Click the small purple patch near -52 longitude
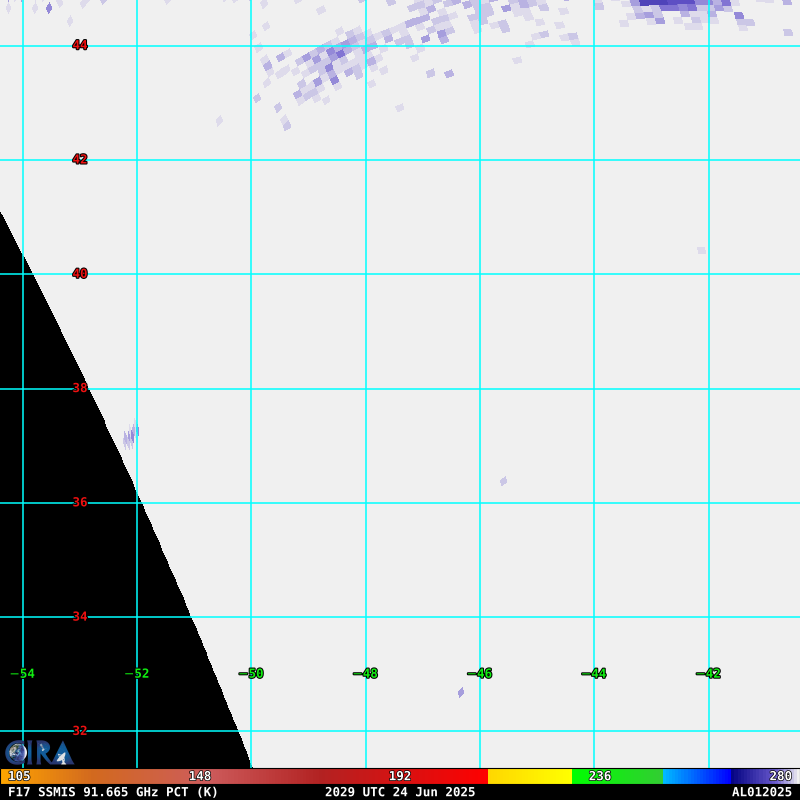 [131, 435]
